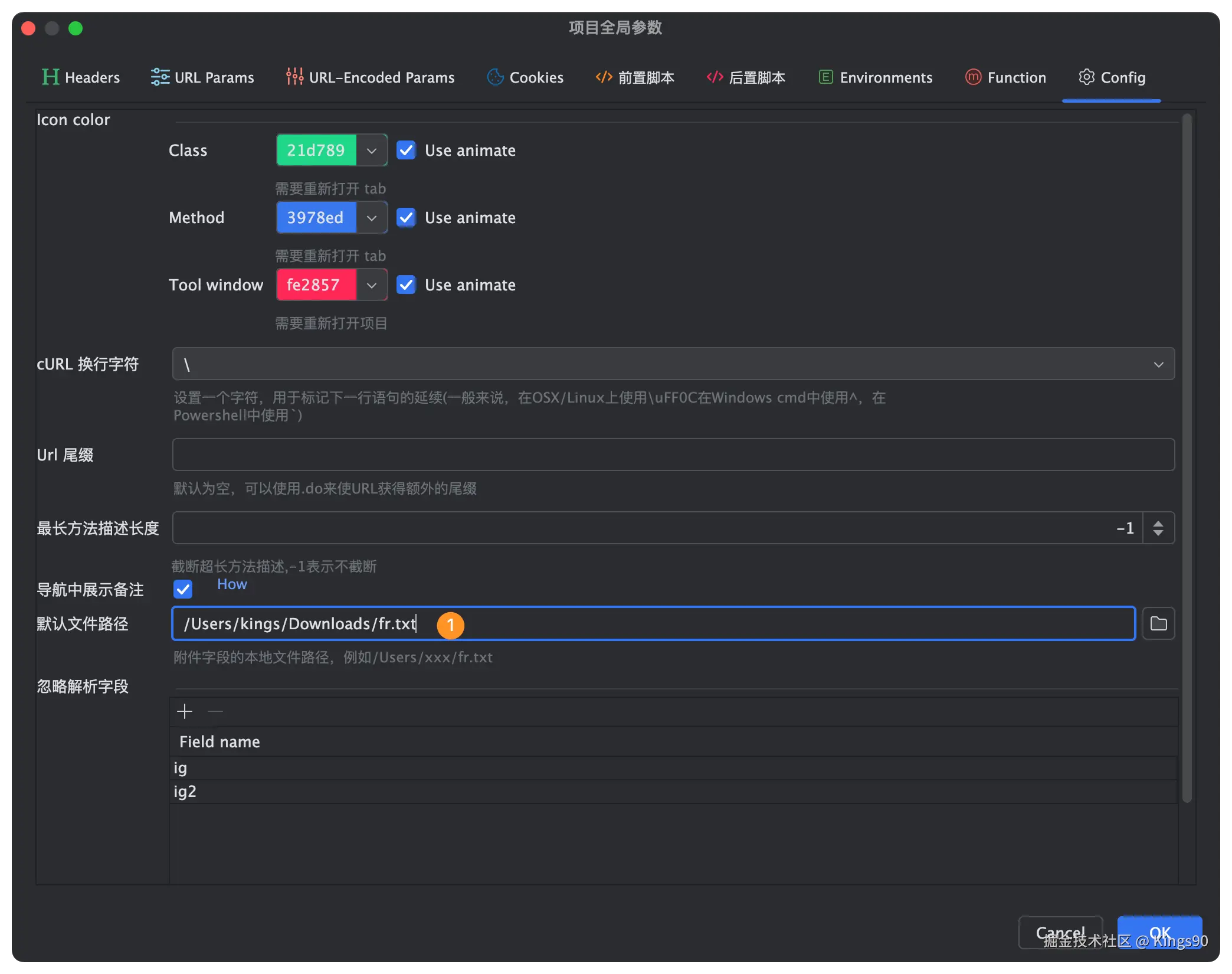Open the Method color dropdown
Screen dimensions: 1232x974
372,217
